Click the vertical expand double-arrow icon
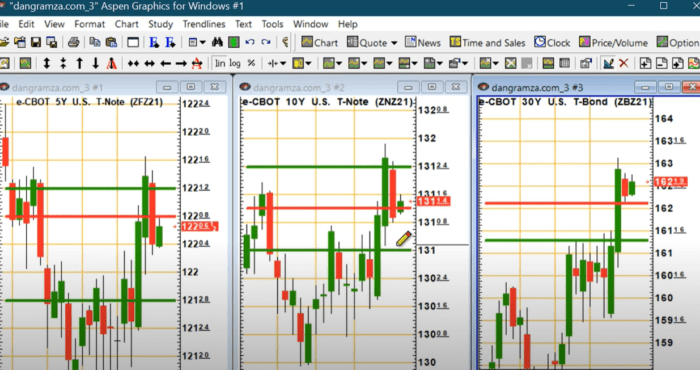Image resolution: width=700 pixels, height=370 pixels. [x=46, y=63]
